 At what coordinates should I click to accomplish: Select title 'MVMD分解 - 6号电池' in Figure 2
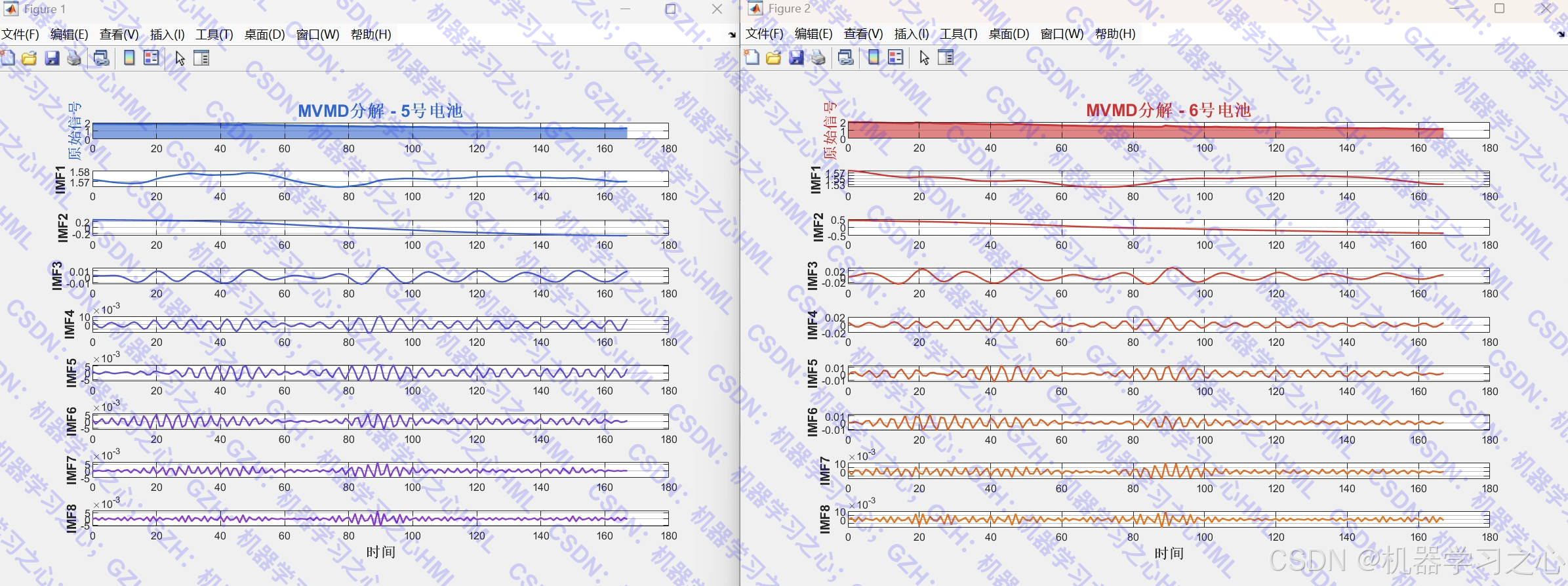1169,110
